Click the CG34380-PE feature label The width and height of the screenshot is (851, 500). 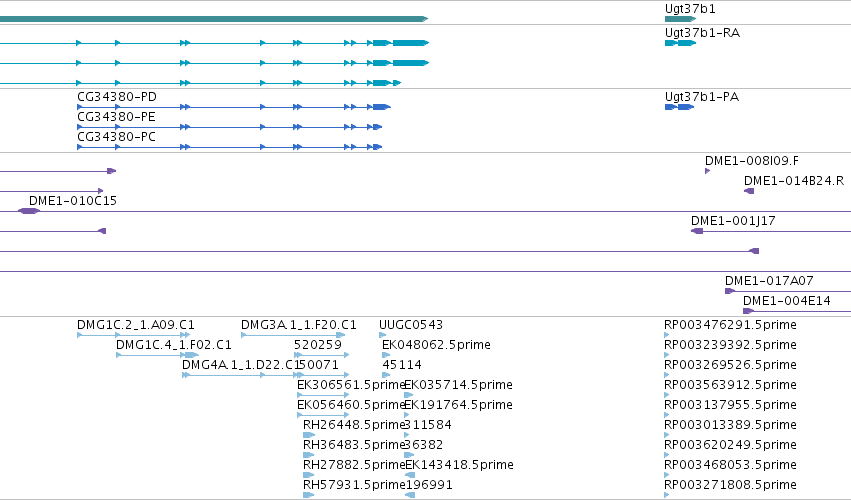click(116, 117)
